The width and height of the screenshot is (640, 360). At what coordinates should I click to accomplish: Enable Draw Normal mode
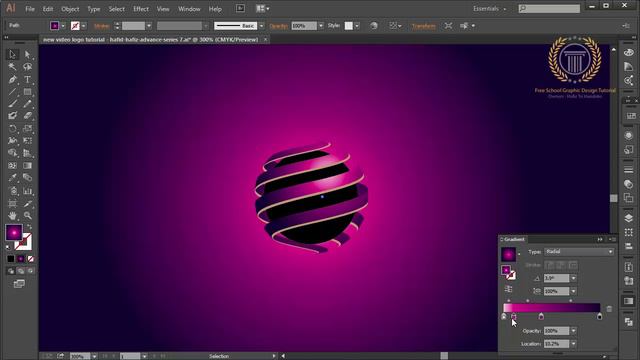tap(11, 271)
